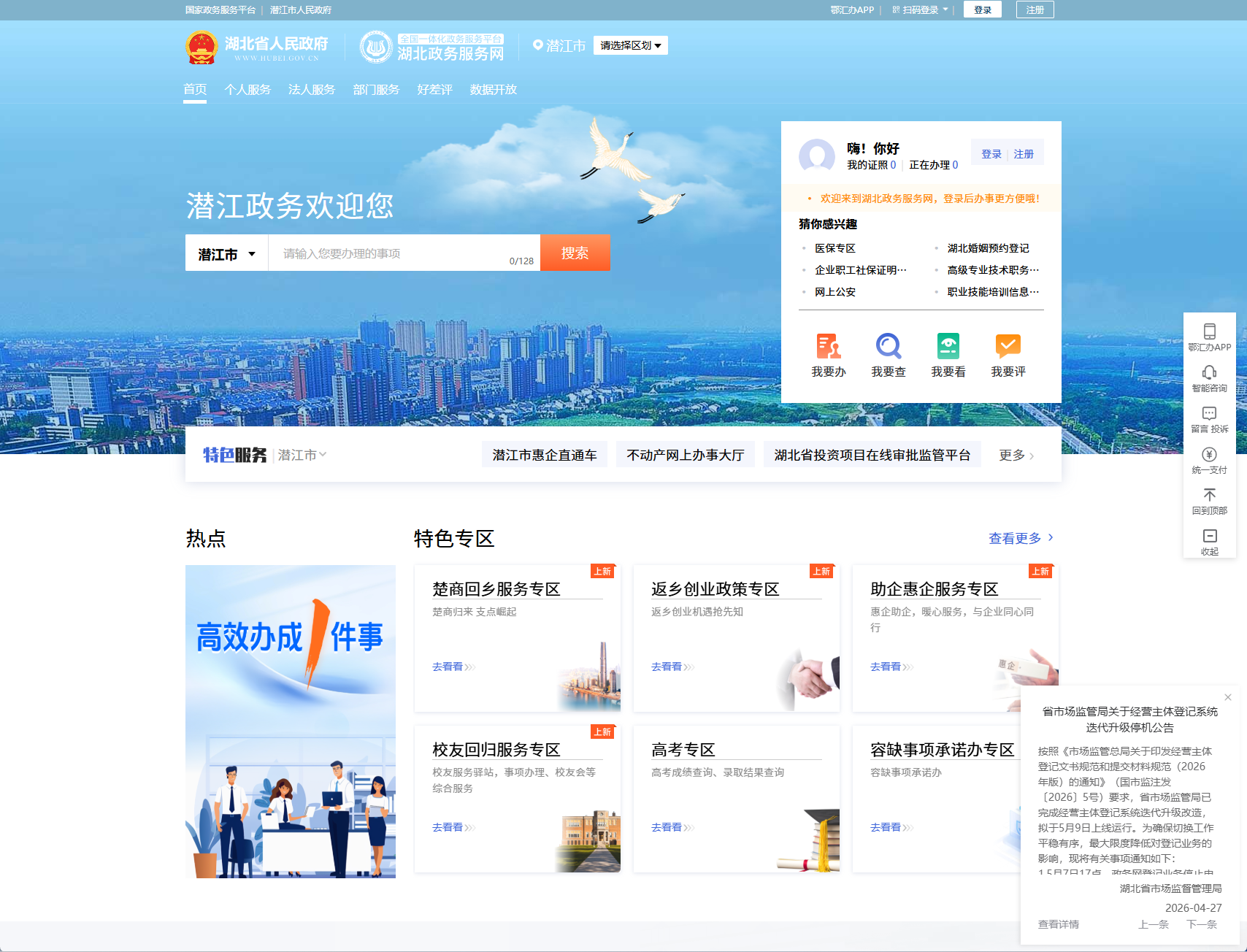Click 去看看 in 高考专区 card

672,827
